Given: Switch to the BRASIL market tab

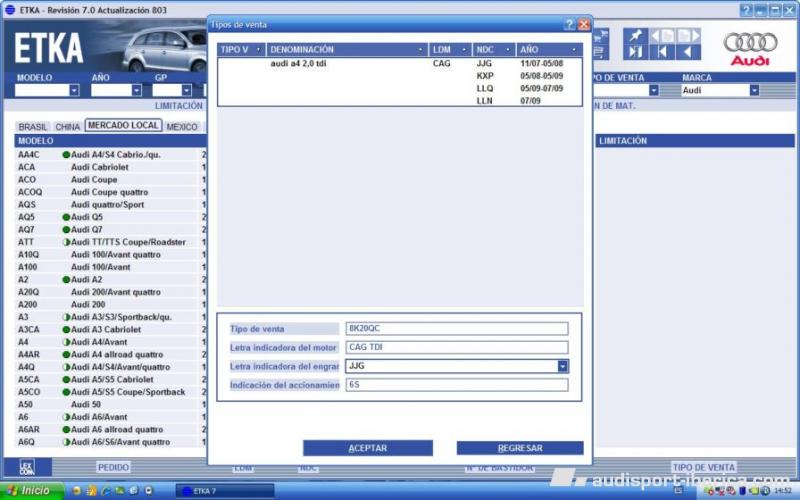Looking at the screenshot, I should click(x=33, y=127).
